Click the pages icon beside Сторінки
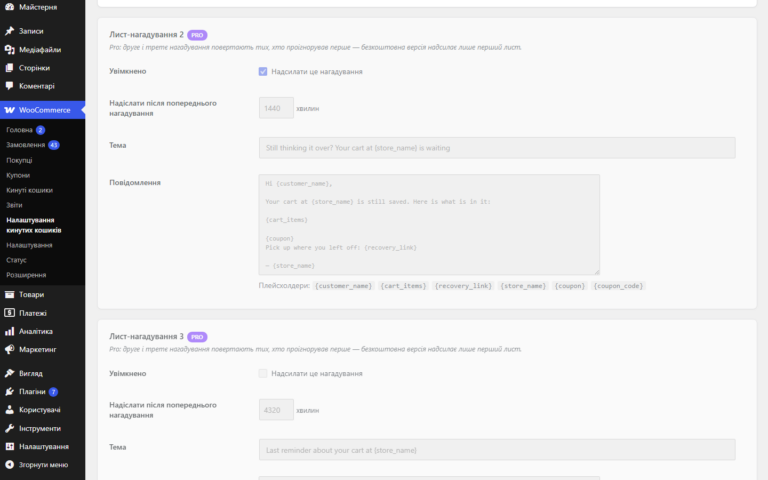This screenshot has height=480, width=768. tap(9, 68)
